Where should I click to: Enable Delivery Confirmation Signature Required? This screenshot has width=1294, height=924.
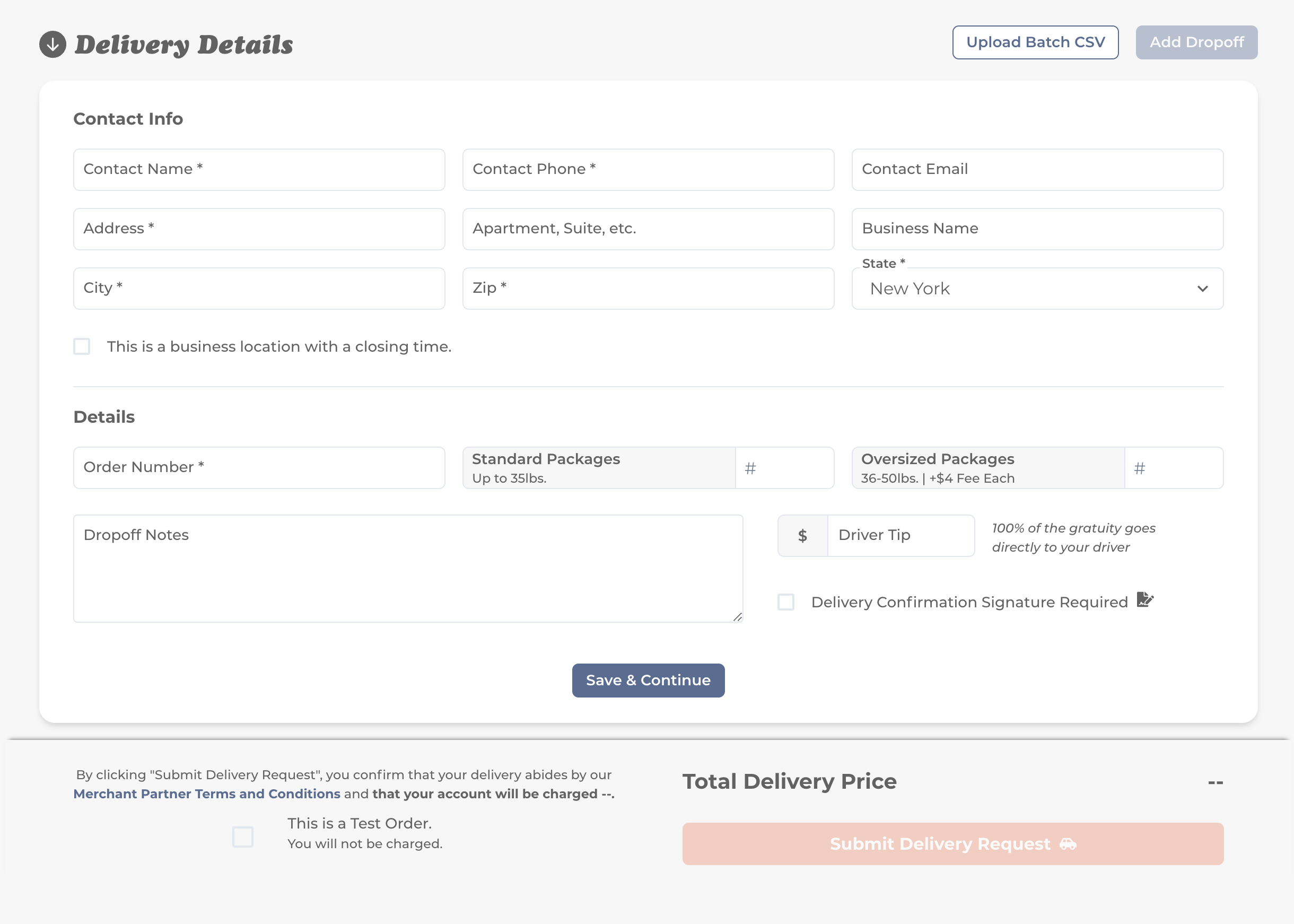(786, 602)
